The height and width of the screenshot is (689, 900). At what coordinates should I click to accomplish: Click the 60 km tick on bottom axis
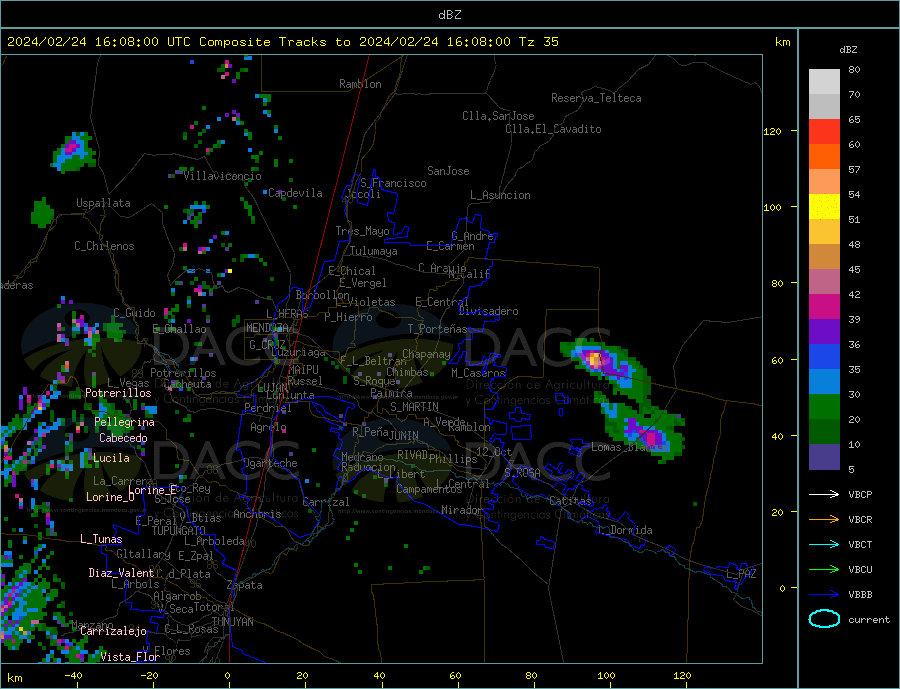(455, 676)
